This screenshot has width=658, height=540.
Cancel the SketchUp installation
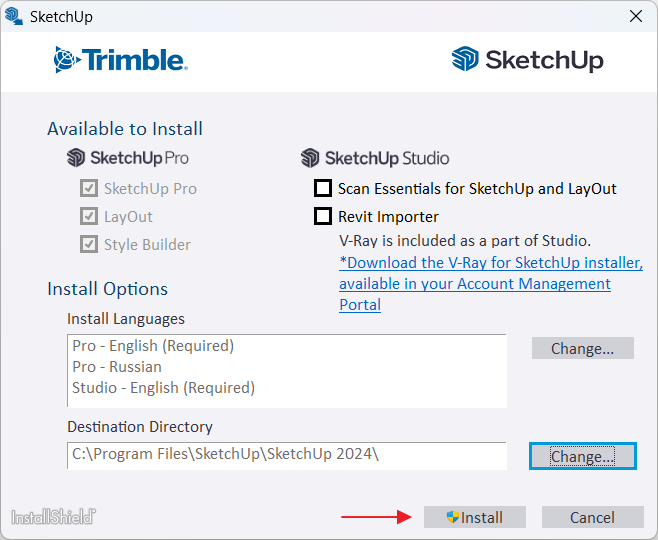592,517
